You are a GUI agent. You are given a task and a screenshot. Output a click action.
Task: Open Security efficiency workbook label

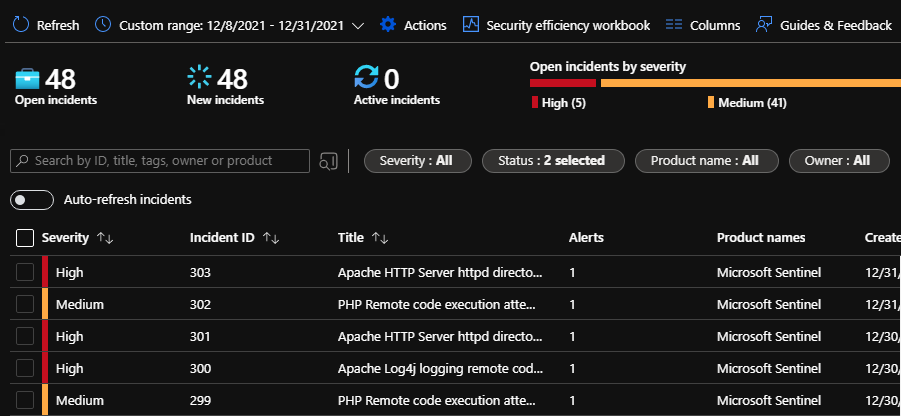click(568, 25)
